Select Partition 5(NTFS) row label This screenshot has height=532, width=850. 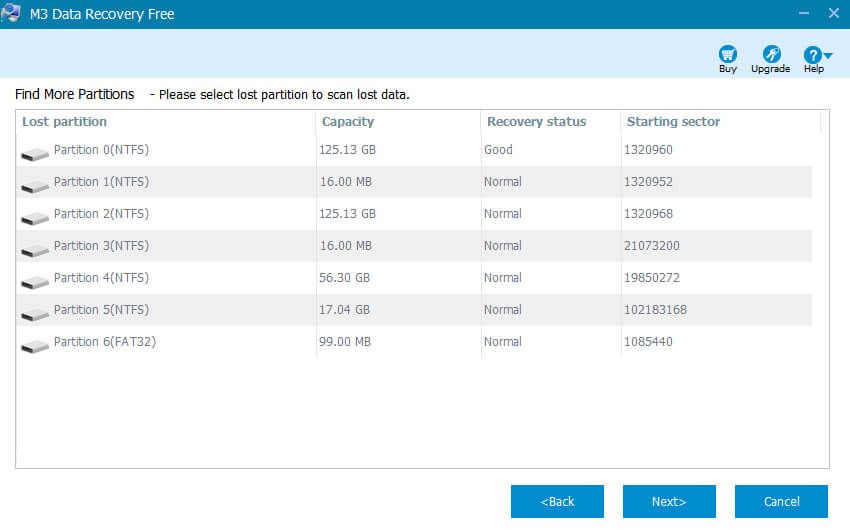click(101, 310)
